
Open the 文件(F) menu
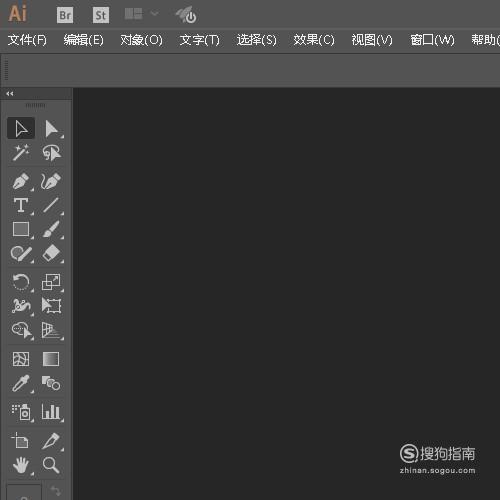[x=27, y=40]
